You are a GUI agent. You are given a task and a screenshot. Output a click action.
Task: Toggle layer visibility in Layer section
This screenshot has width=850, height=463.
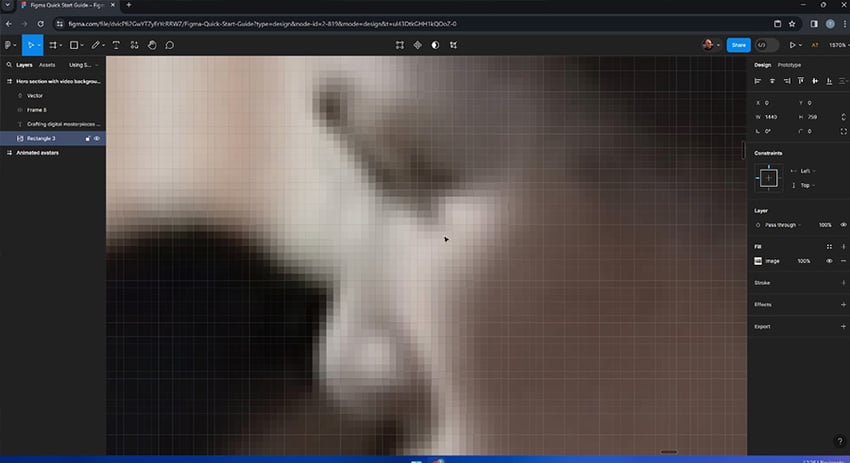click(x=843, y=225)
